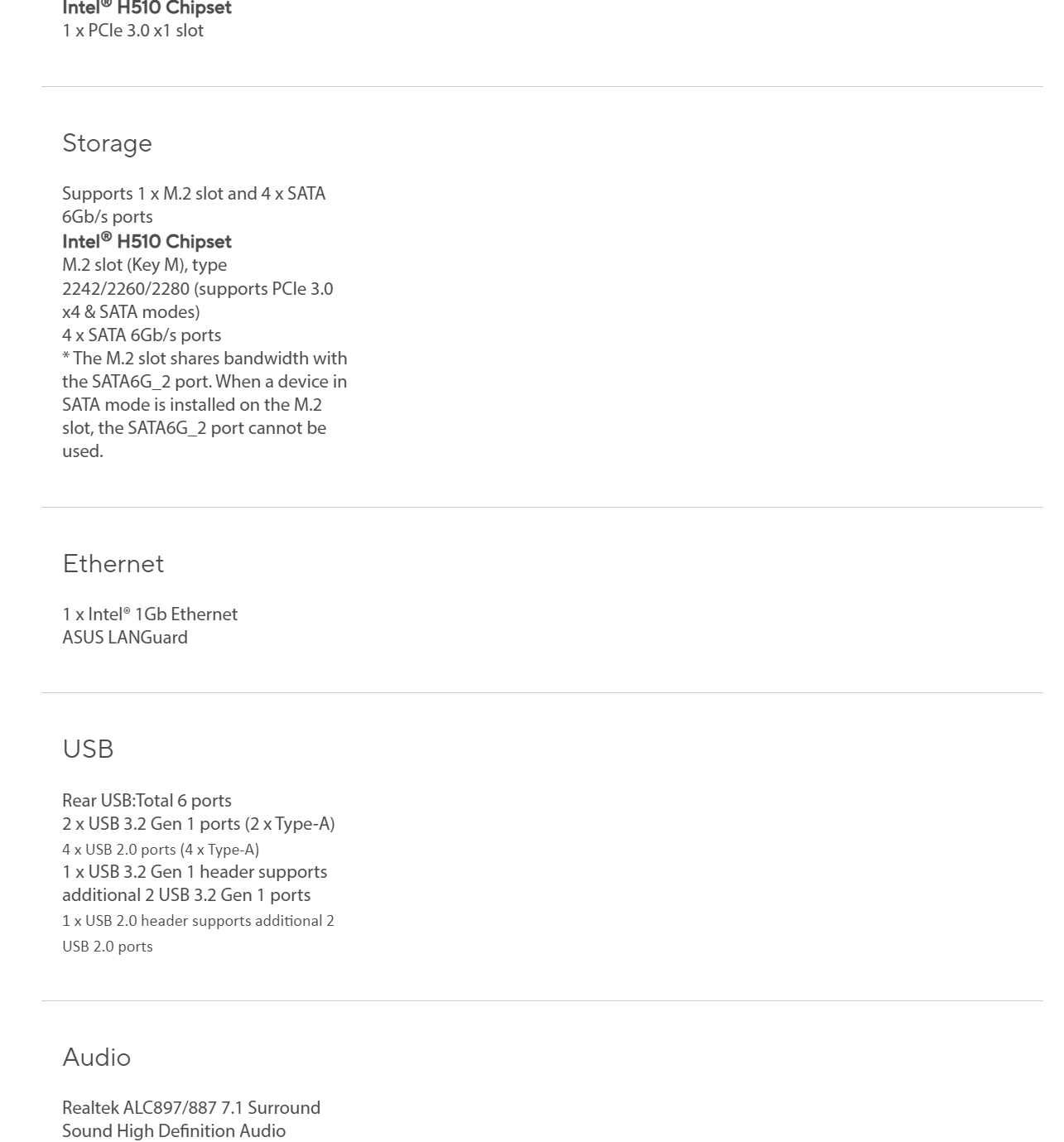This screenshot has width=1064, height=1142.
Task: Click the 4 x USB 2.0 ports line
Action: pos(161,849)
